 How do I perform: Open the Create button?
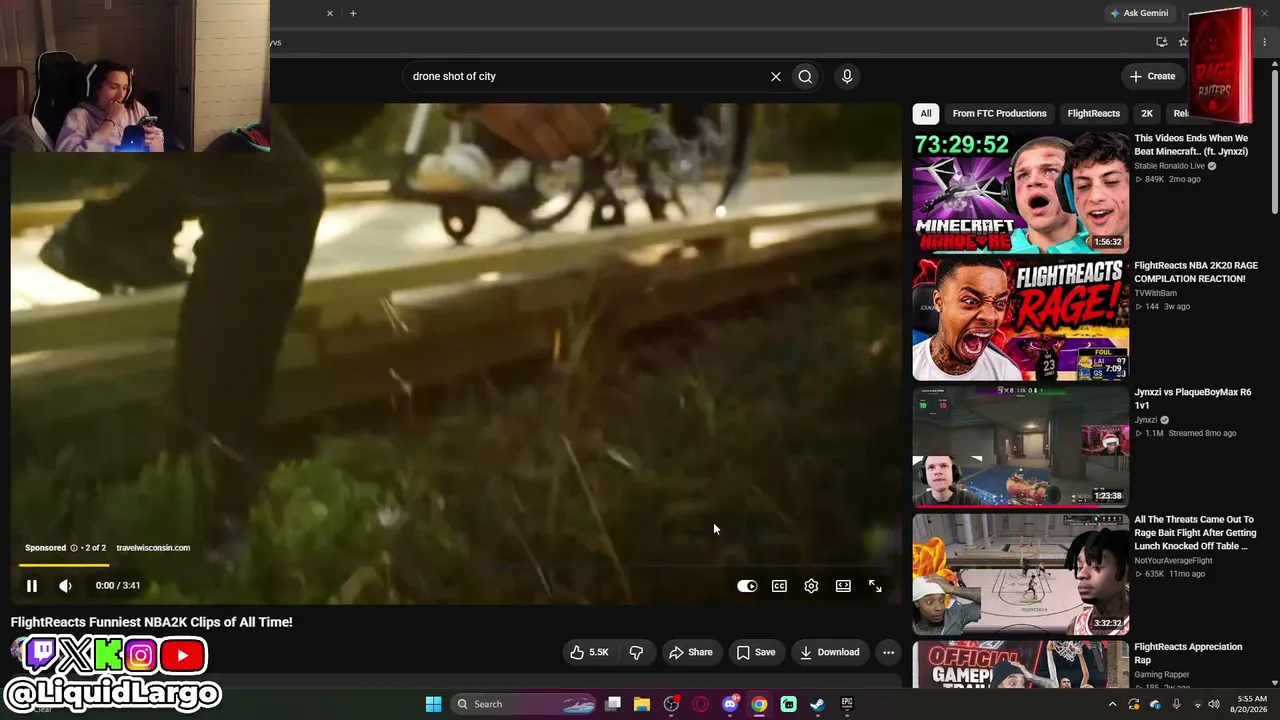pos(1152,76)
